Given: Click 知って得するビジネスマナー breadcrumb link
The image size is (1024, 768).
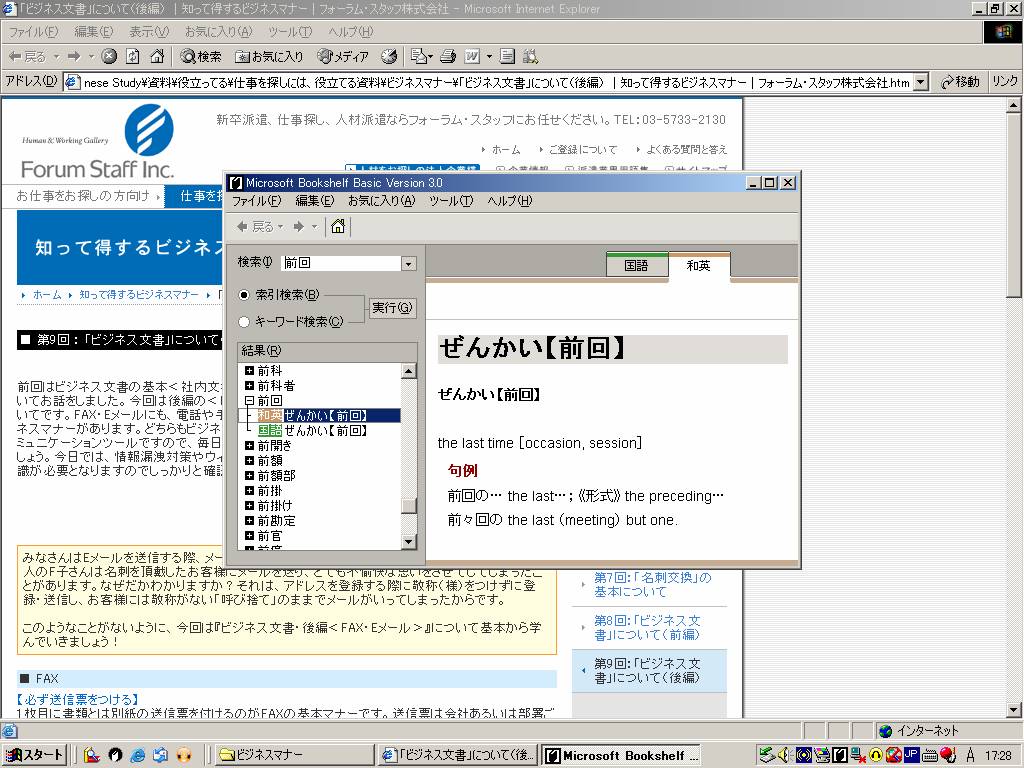Looking at the screenshot, I should [139, 295].
